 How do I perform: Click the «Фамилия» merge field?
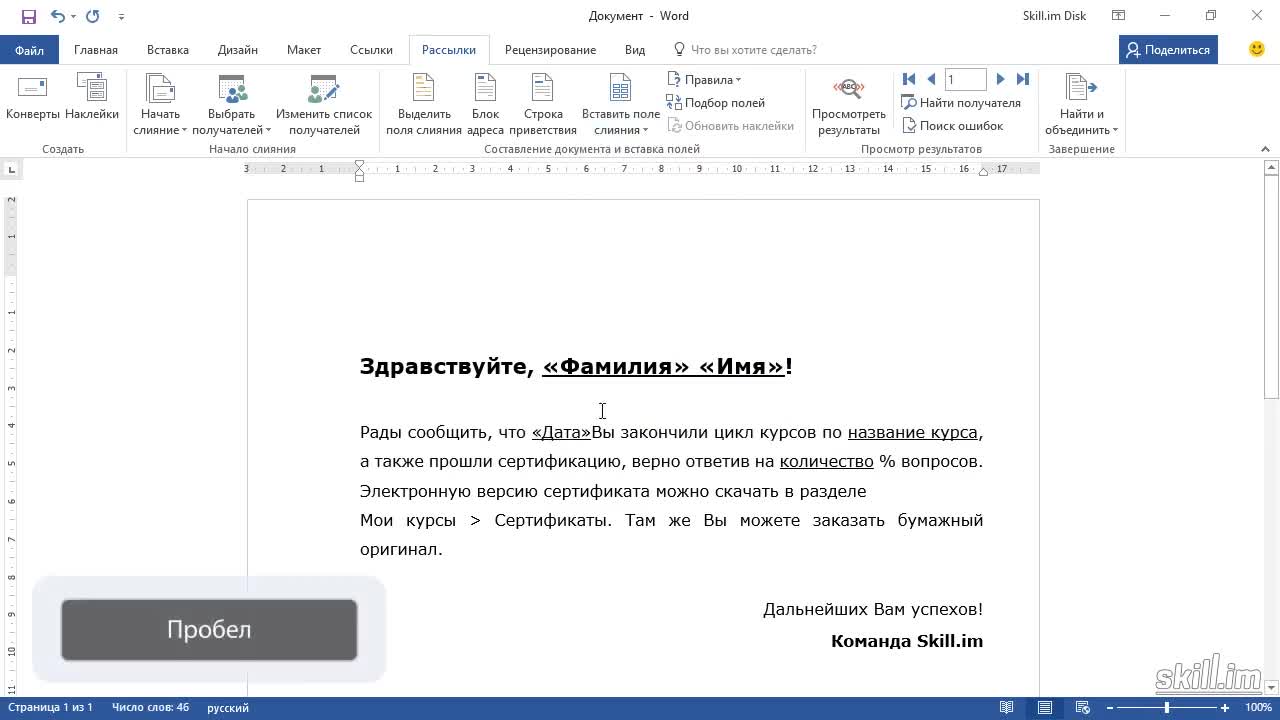(617, 367)
